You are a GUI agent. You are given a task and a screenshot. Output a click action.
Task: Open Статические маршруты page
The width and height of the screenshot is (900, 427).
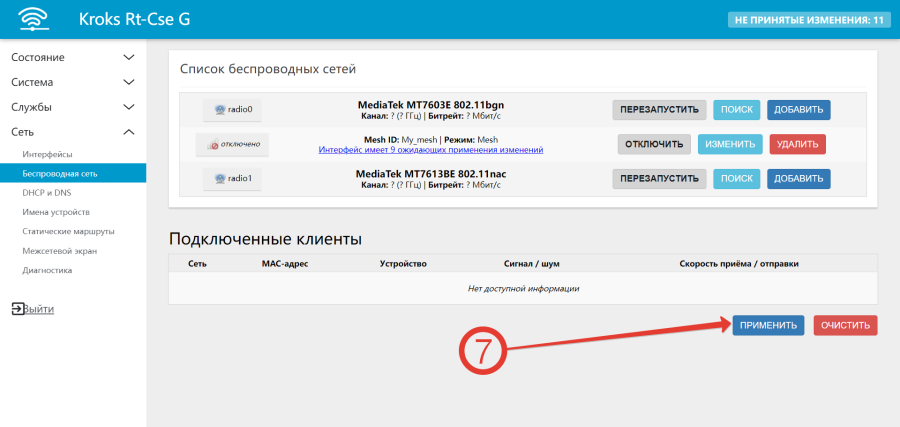coord(68,231)
